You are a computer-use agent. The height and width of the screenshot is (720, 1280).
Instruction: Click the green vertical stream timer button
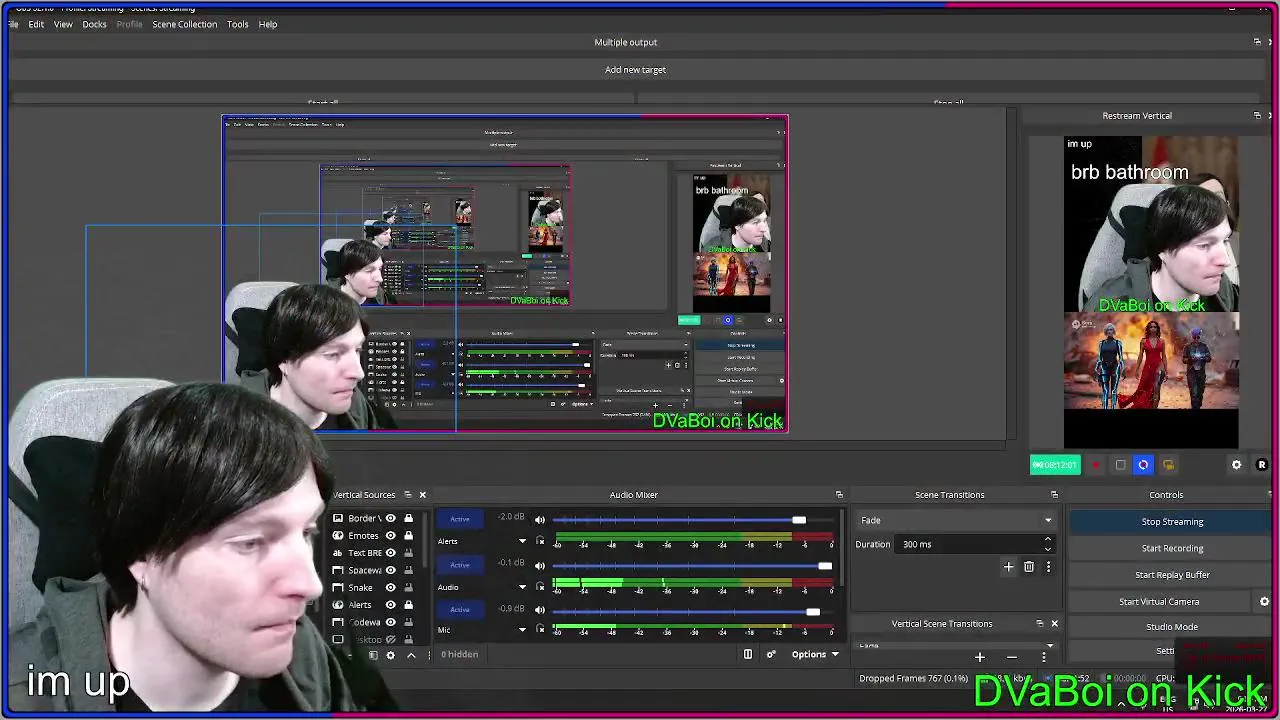coord(1055,465)
